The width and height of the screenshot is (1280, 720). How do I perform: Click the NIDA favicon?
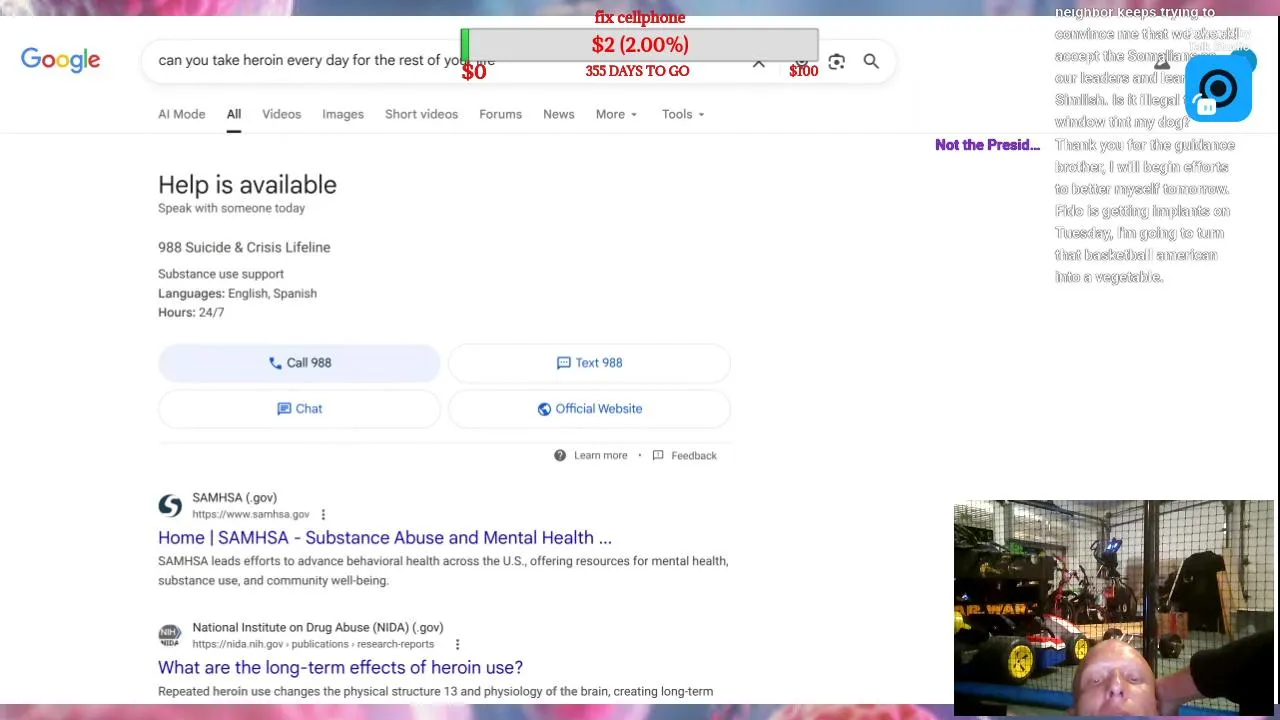point(170,635)
